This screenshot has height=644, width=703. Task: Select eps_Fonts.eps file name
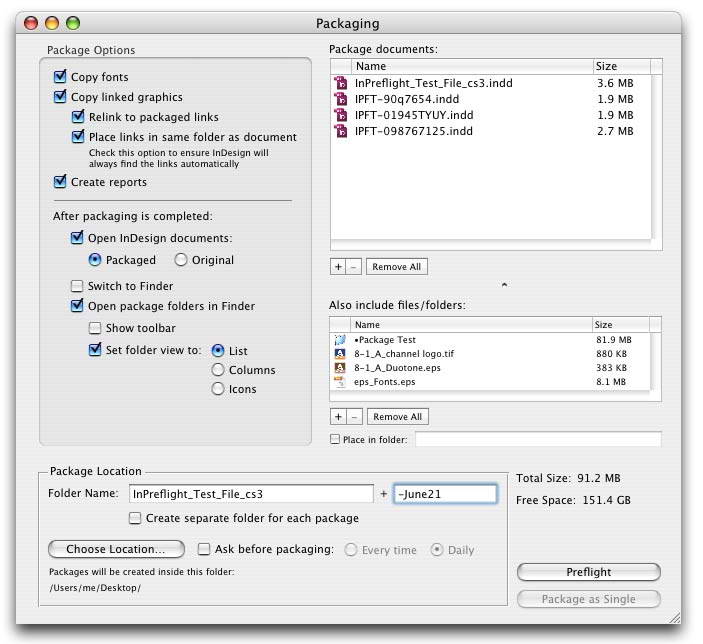point(385,382)
